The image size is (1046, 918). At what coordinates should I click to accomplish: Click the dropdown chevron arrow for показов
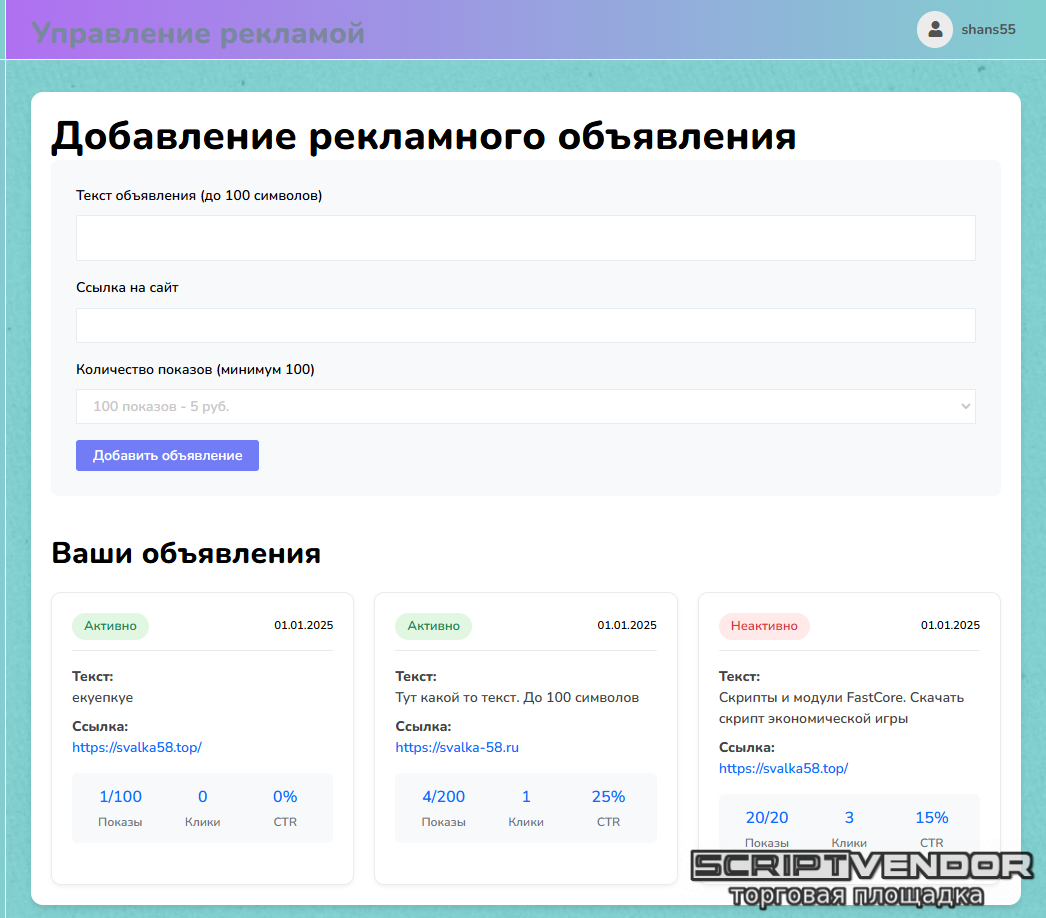(x=965, y=407)
